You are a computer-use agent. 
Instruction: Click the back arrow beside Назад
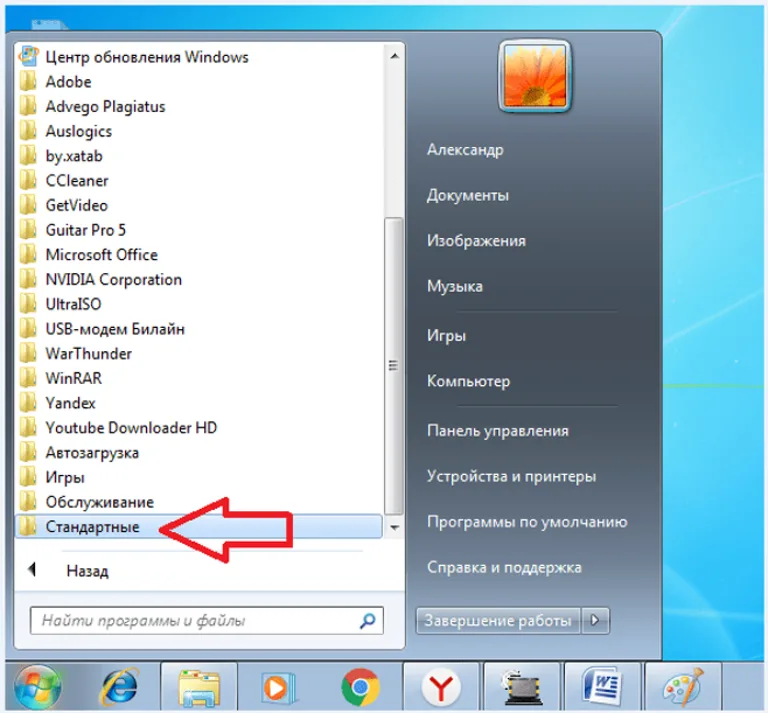[x=32, y=570]
